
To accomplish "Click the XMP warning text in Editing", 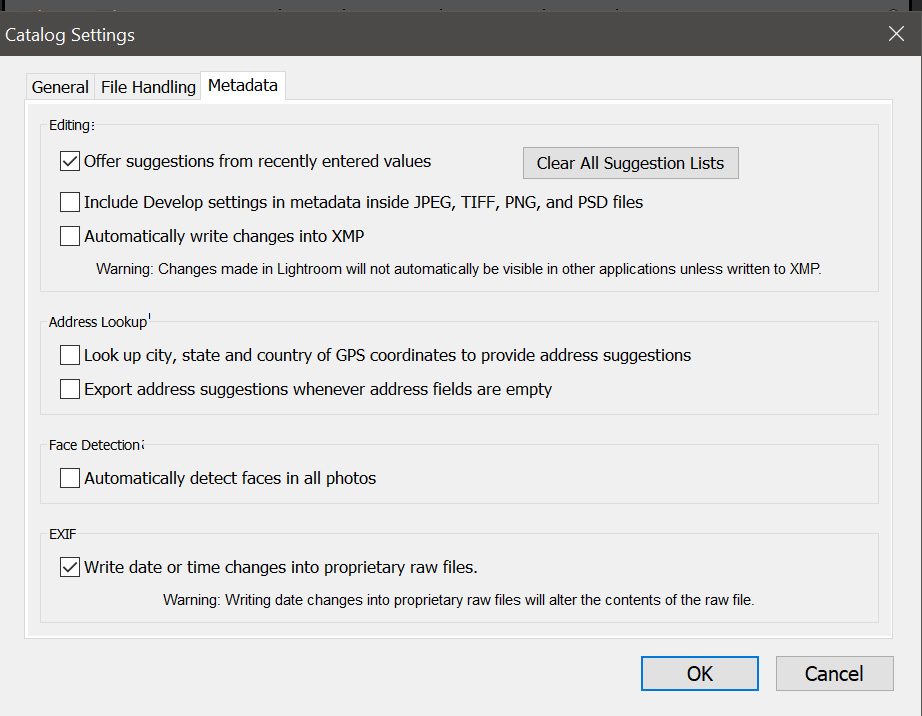I will tap(458, 269).
